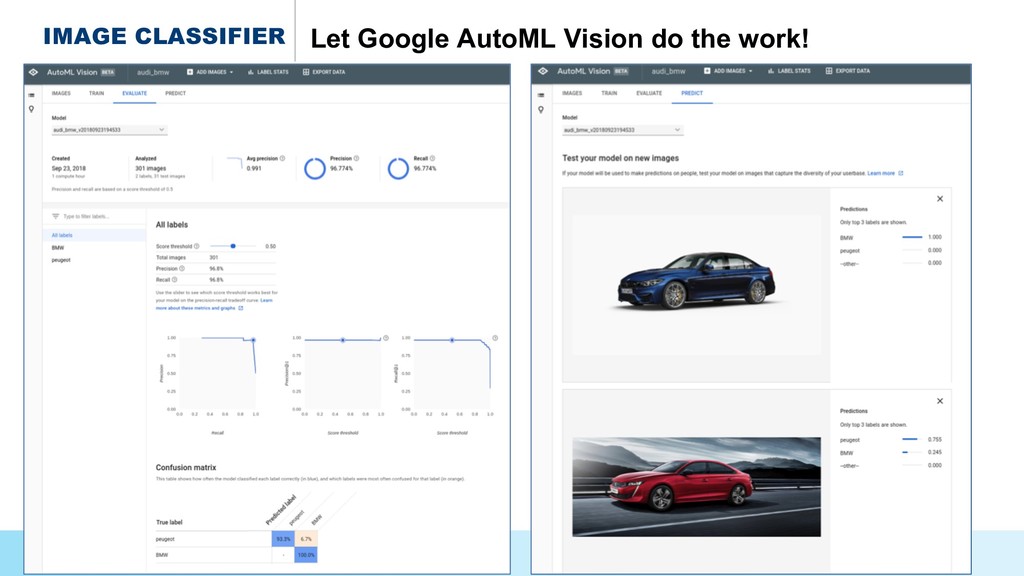The image size is (1024, 576).
Task: Switch to Images tab in right window
Action: click(572, 93)
